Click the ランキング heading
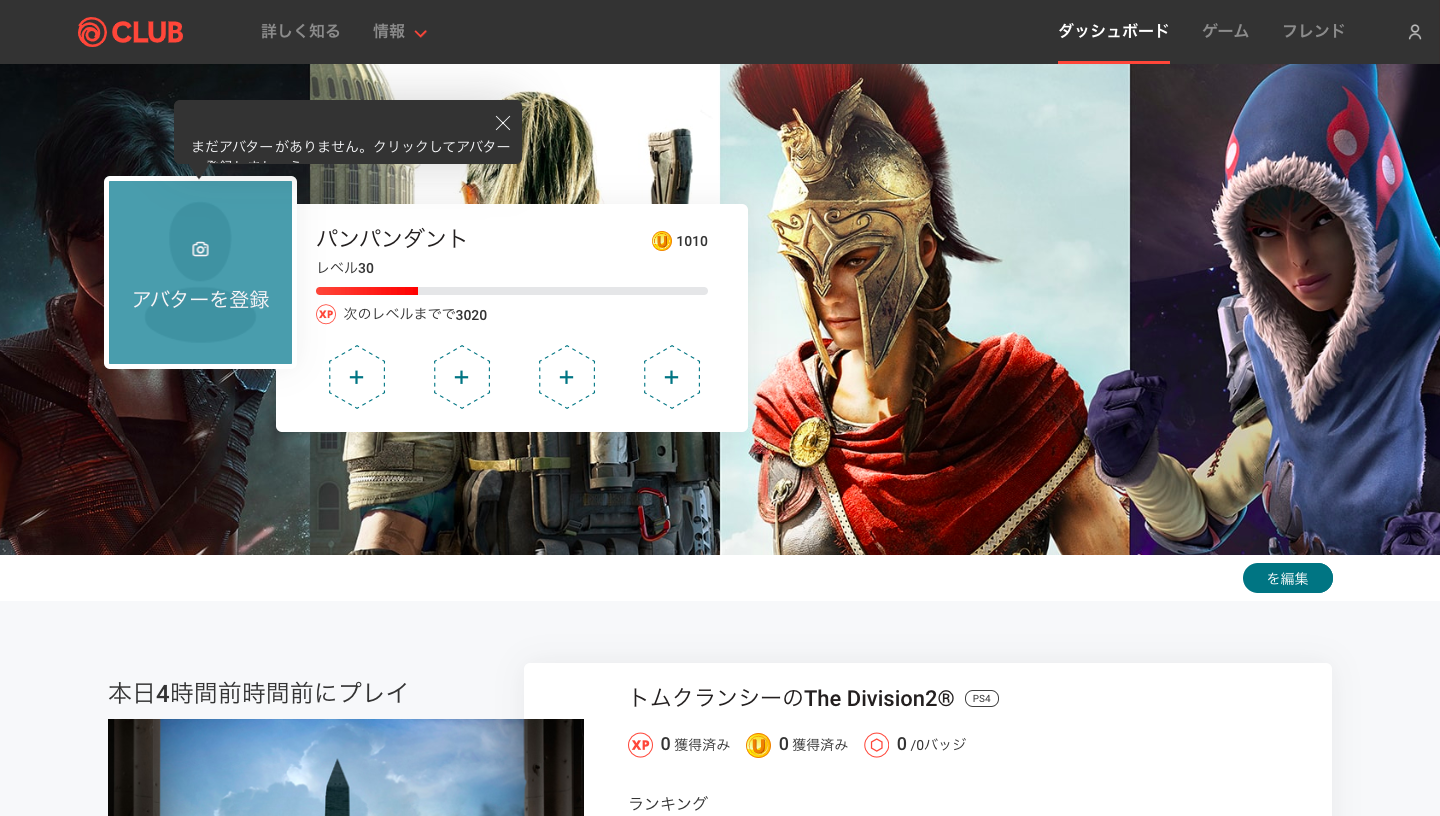The height and width of the screenshot is (816, 1440). (x=668, y=803)
